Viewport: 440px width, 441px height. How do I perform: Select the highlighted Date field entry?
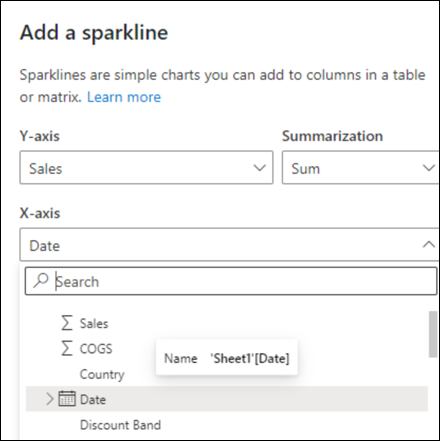click(227, 399)
